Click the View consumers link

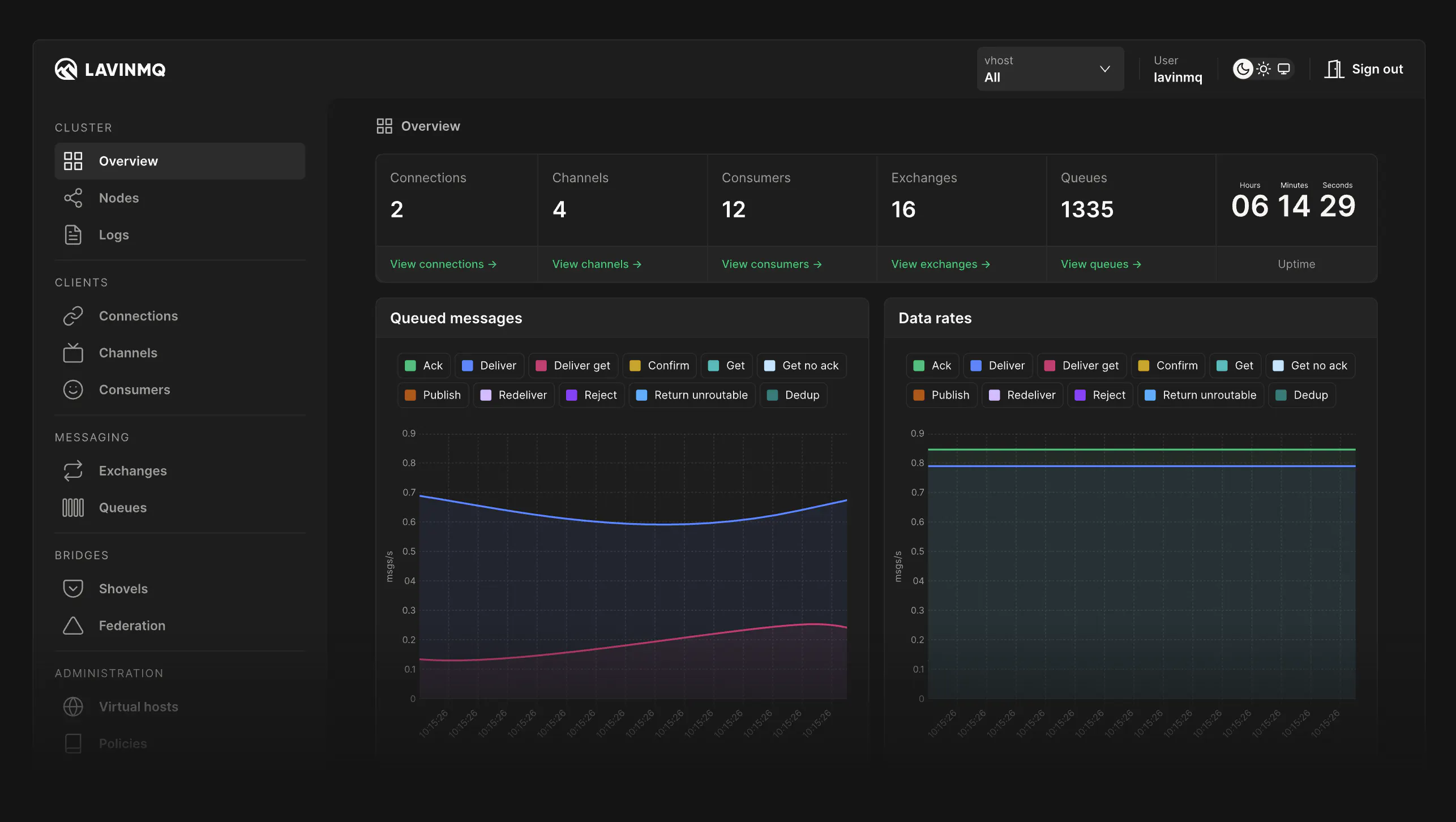point(772,264)
